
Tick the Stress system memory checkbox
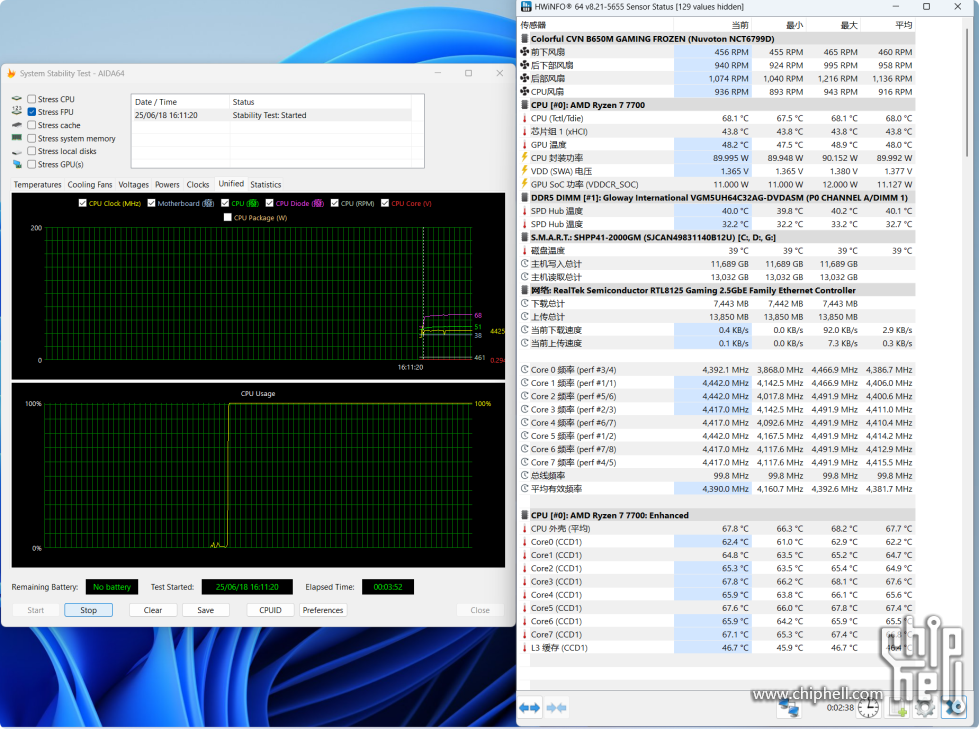coord(31,138)
